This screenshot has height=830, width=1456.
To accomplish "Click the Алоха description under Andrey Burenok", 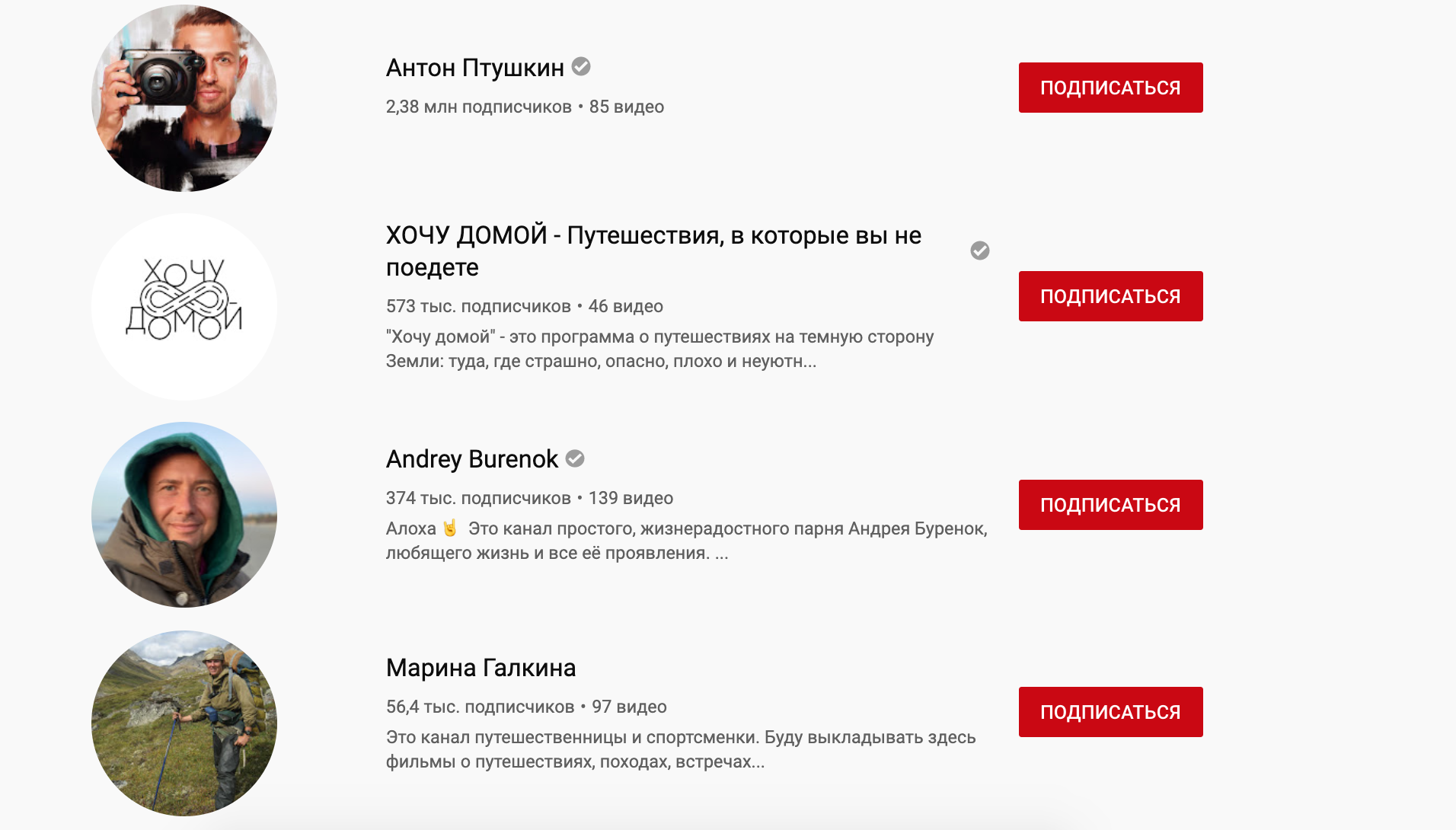I will [686, 541].
